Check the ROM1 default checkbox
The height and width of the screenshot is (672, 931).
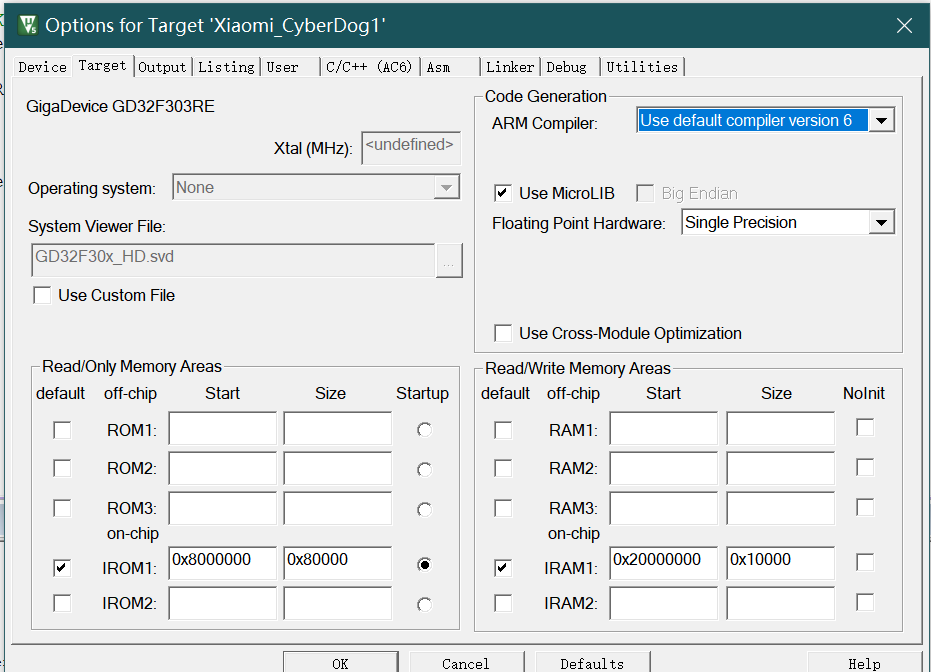pyautogui.click(x=62, y=430)
